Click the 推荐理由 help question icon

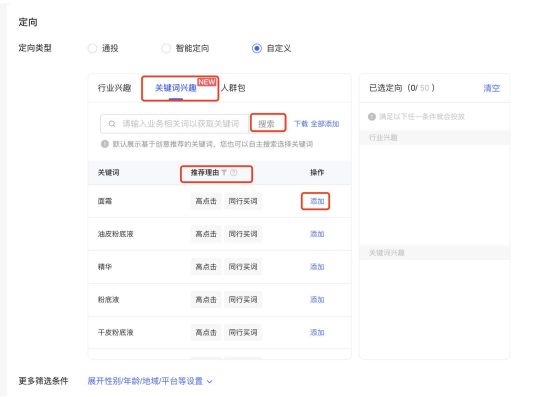(x=233, y=172)
